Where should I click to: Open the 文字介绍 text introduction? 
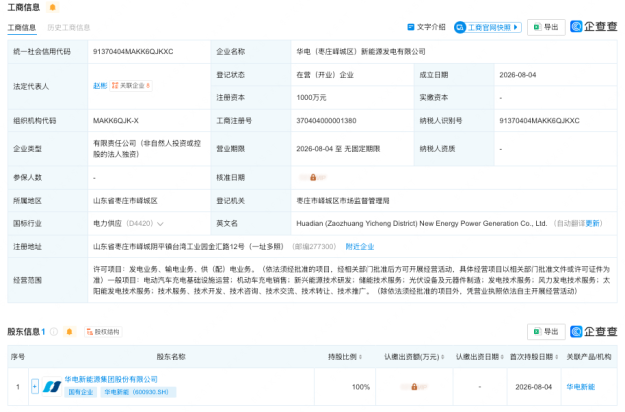[x=426, y=27]
